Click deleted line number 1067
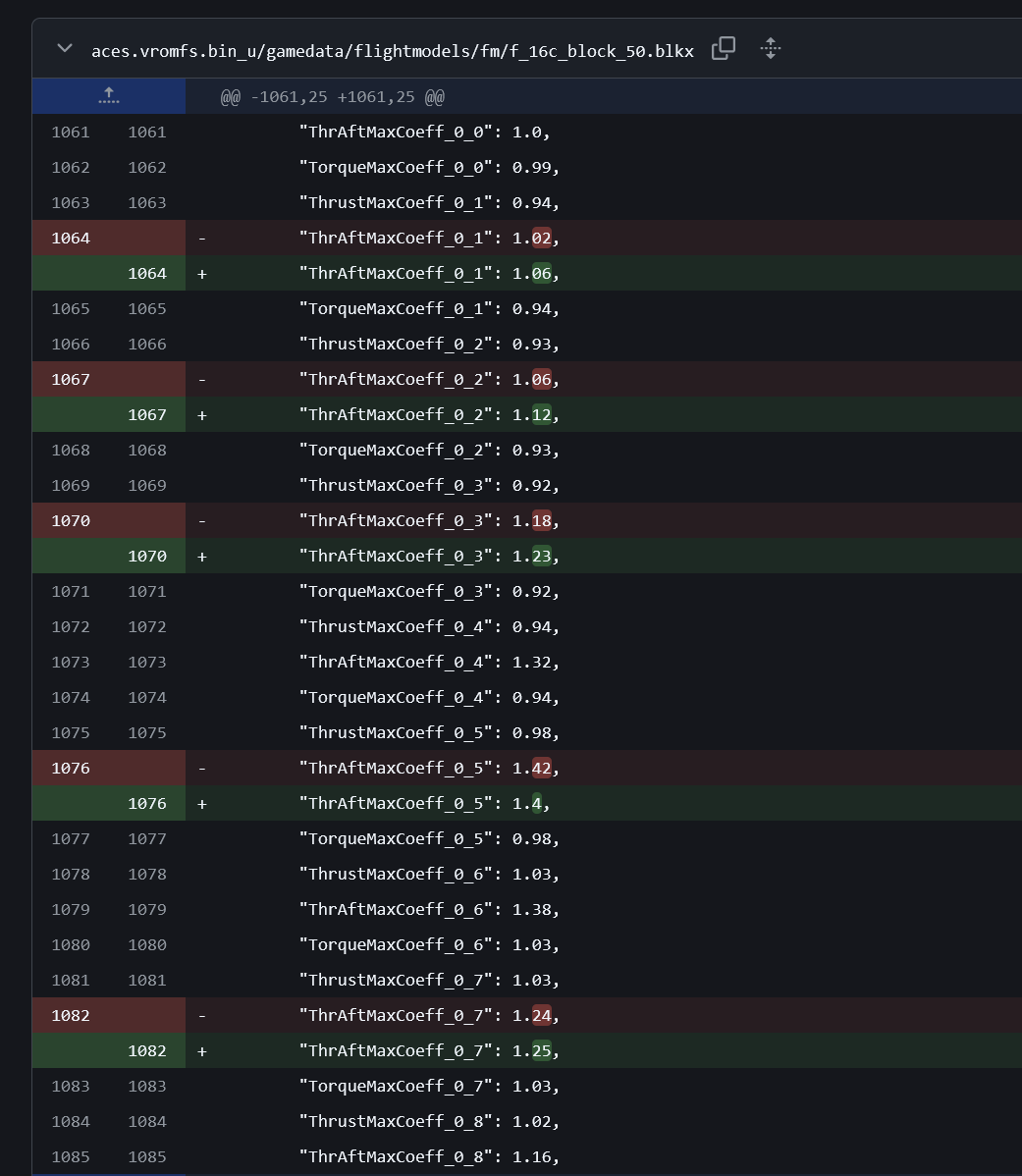 [x=71, y=379]
